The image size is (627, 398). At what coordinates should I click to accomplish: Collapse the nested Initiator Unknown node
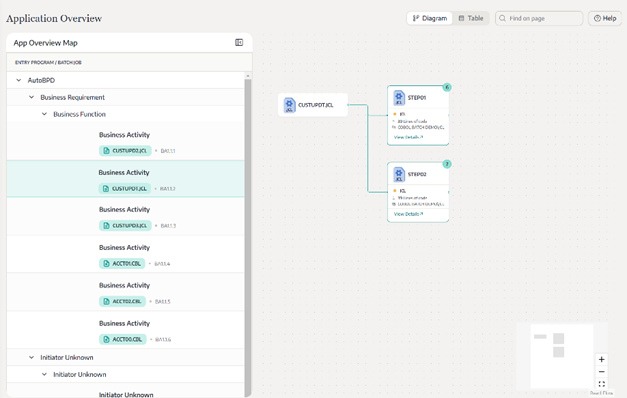pyautogui.click(x=44, y=374)
